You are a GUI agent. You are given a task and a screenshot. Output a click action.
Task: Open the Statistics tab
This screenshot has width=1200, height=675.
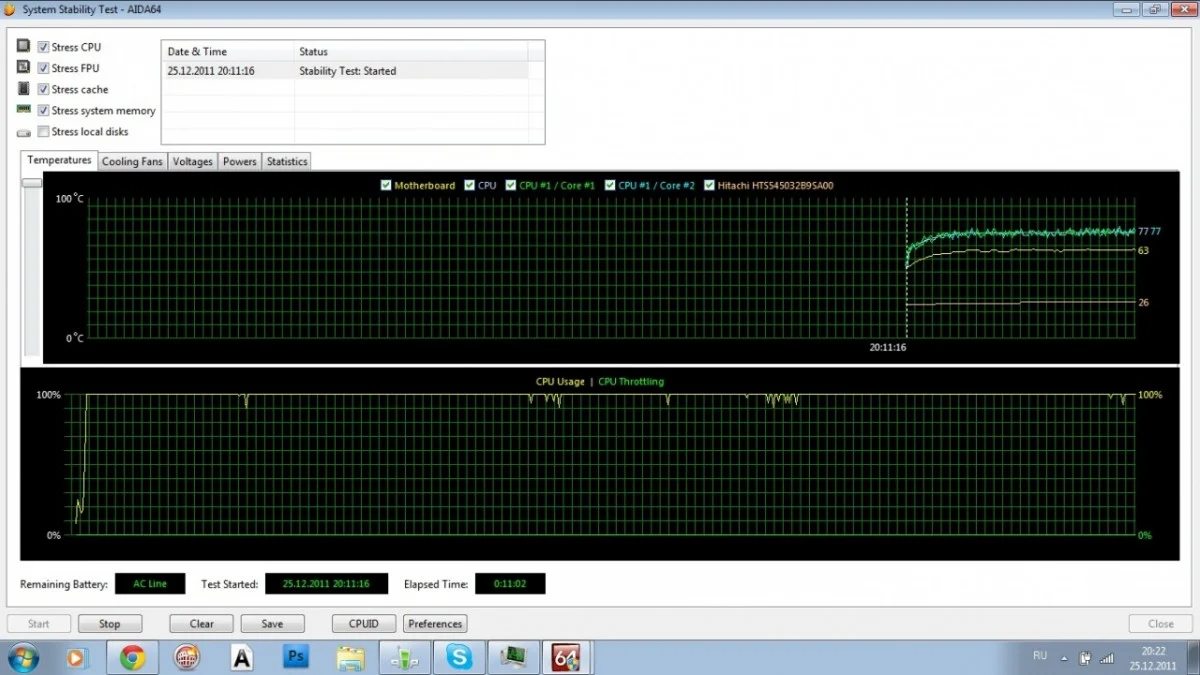tap(287, 161)
